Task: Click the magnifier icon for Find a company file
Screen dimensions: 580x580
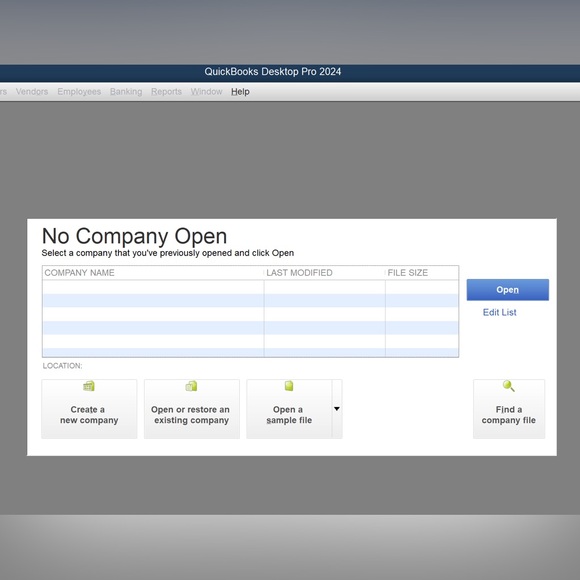Action: pos(509,386)
